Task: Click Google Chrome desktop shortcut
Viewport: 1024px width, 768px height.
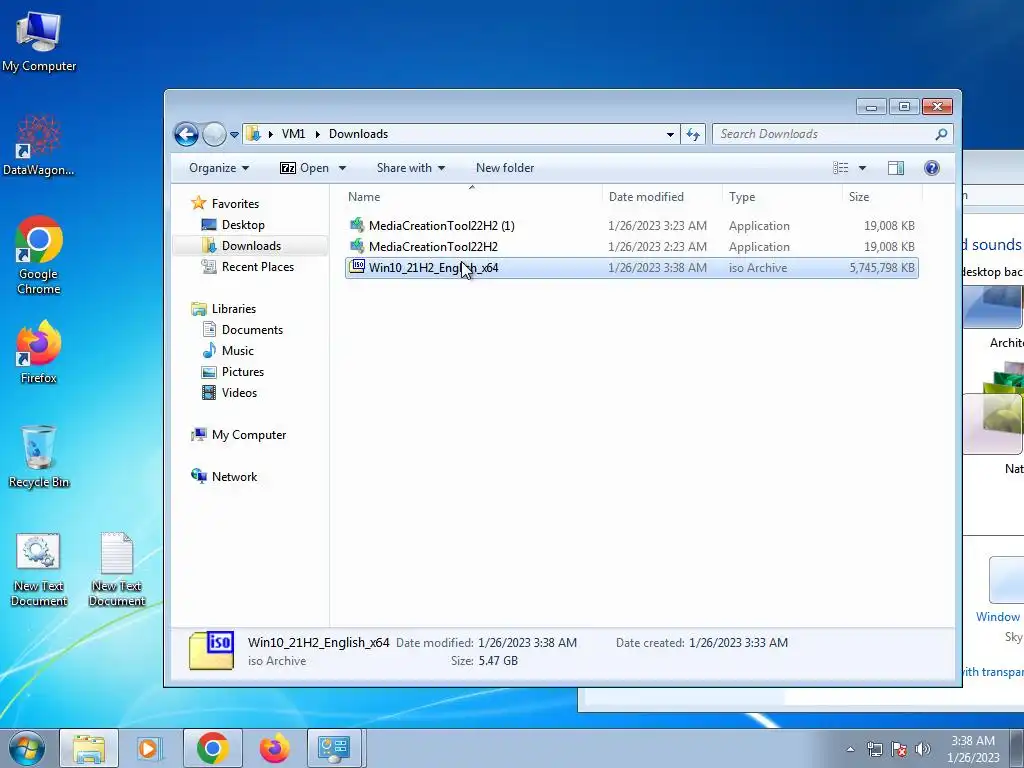Action: pyautogui.click(x=39, y=256)
